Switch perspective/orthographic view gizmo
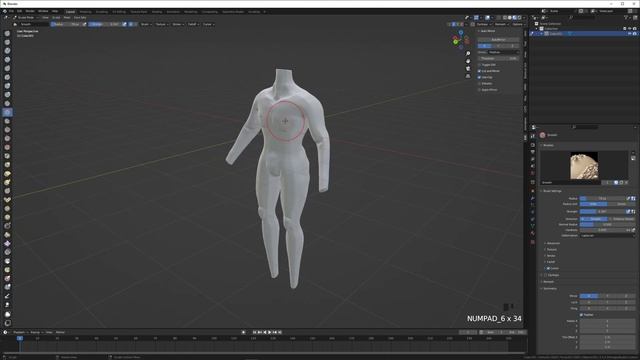Viewport: 640px width, 360px height. (468, 76)
